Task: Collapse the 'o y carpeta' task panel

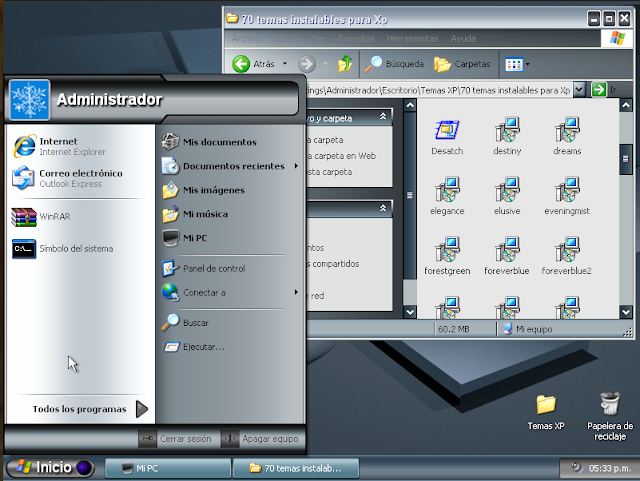Action: point(383,116)
